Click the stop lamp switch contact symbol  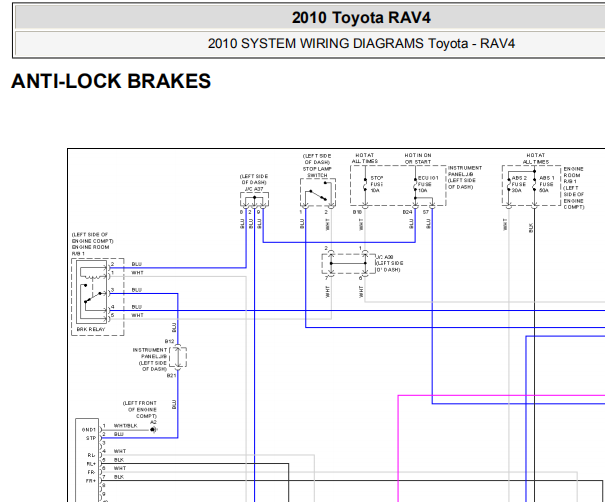(x=318, y=193)
